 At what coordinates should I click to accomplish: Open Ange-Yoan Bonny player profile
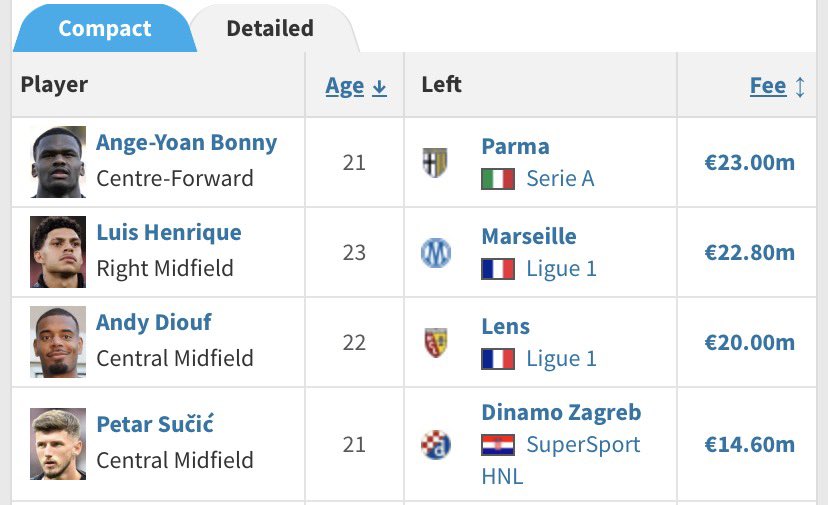(x=186, y=142)
